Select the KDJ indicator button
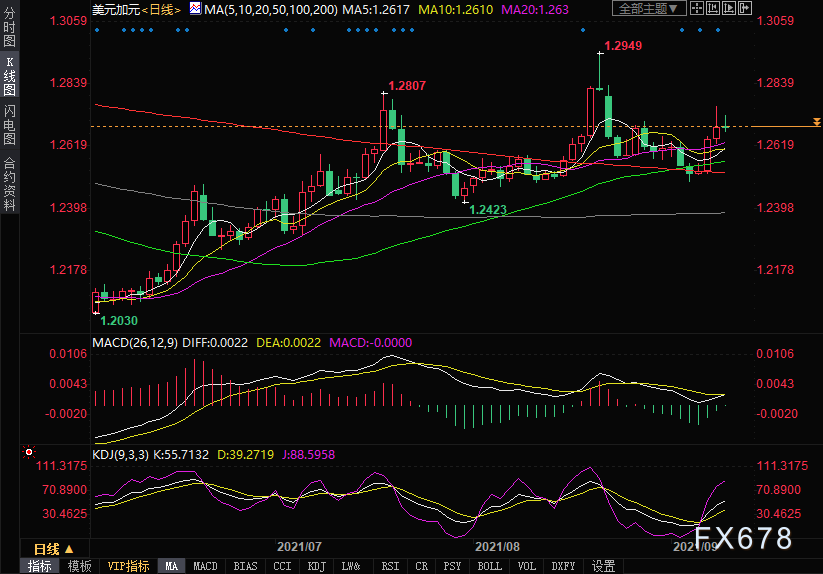The width and height of the screenshot is (823, 574). tap(316, 566)
